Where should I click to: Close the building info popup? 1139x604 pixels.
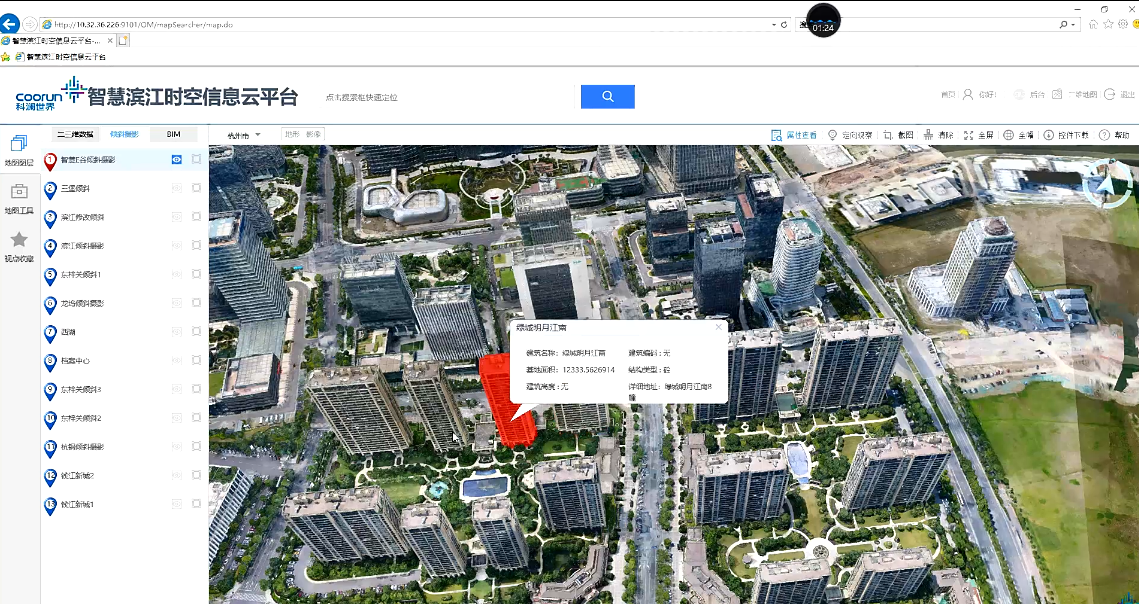coord(718,327)
